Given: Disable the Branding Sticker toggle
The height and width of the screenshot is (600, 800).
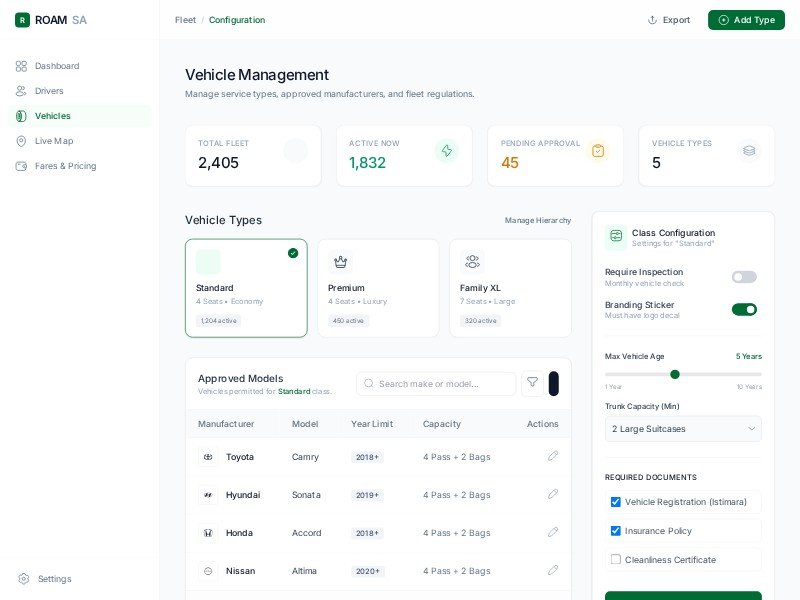Looking at the screenshot, I should [x=745, y=310].
